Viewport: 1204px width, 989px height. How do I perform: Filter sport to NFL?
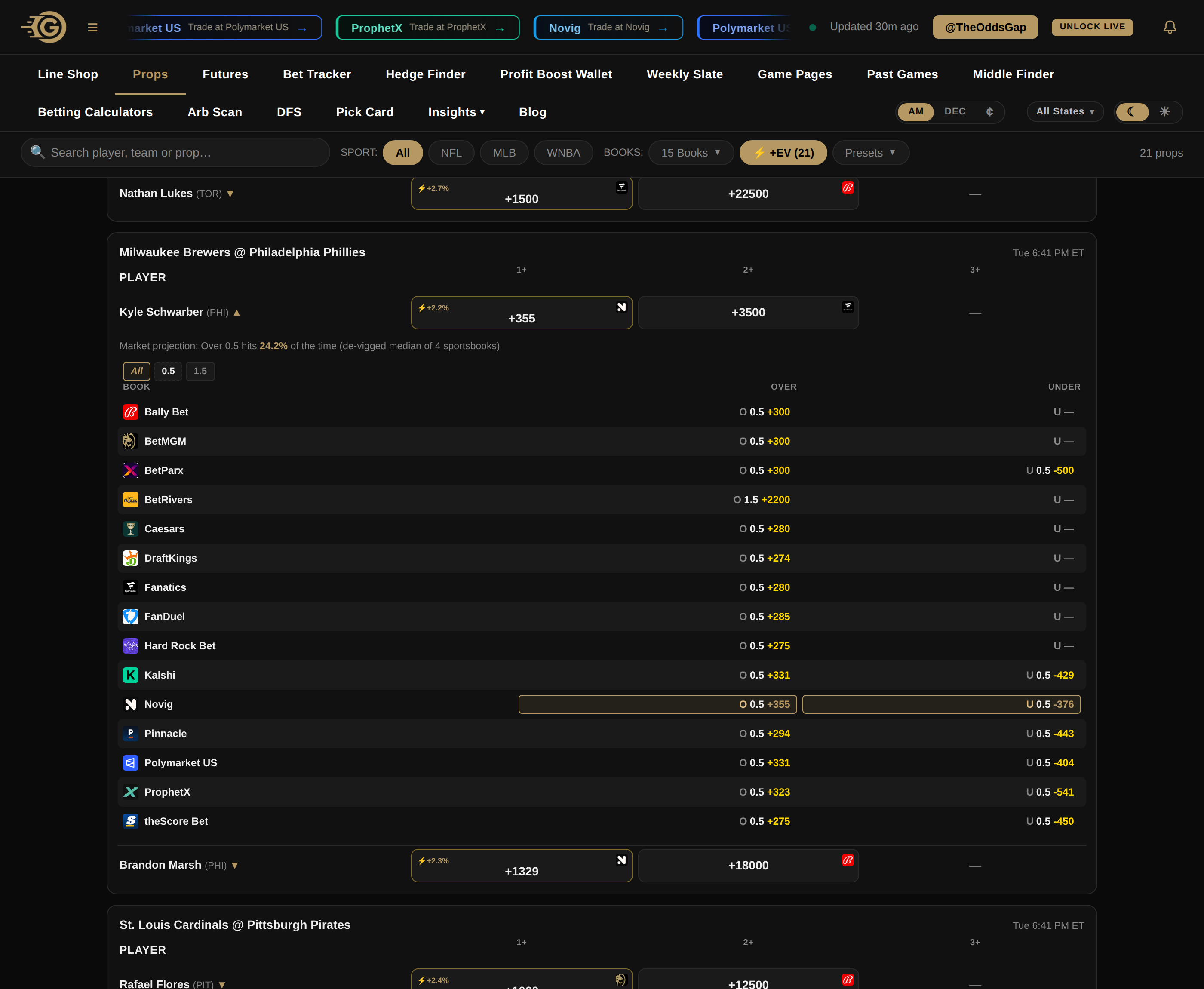tap(451, 153)
